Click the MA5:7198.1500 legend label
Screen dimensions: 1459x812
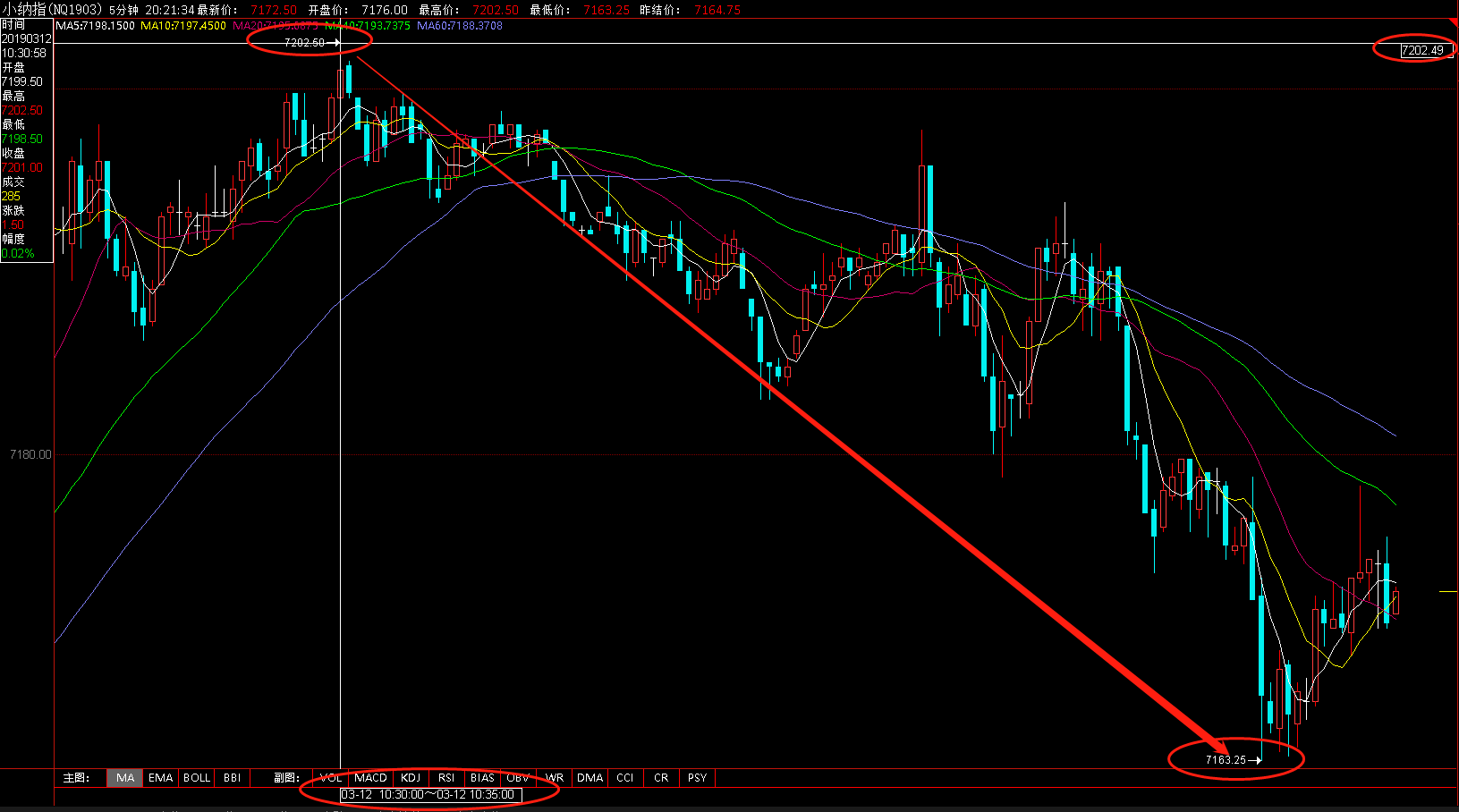[96, 26]
